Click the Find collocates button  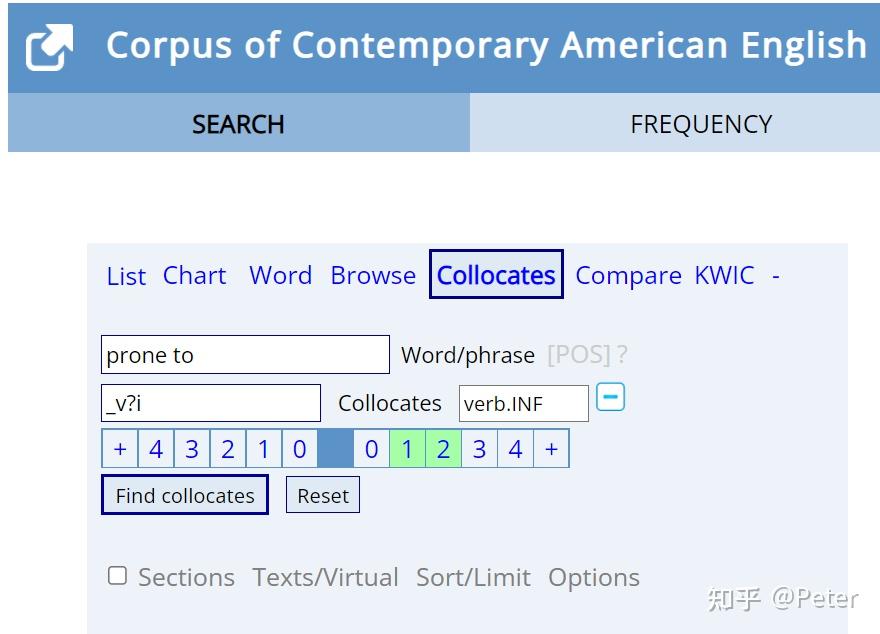point(185,495)
